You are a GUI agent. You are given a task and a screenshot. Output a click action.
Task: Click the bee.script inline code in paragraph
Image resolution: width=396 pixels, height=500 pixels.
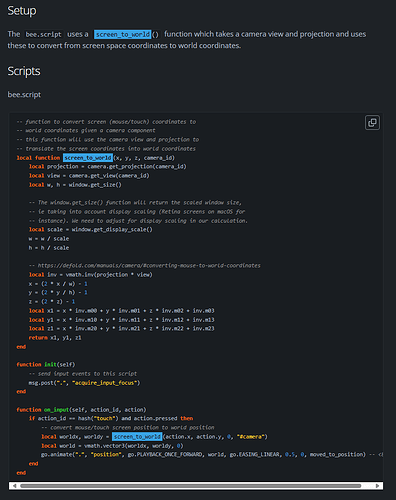click(x=44, y=34)
